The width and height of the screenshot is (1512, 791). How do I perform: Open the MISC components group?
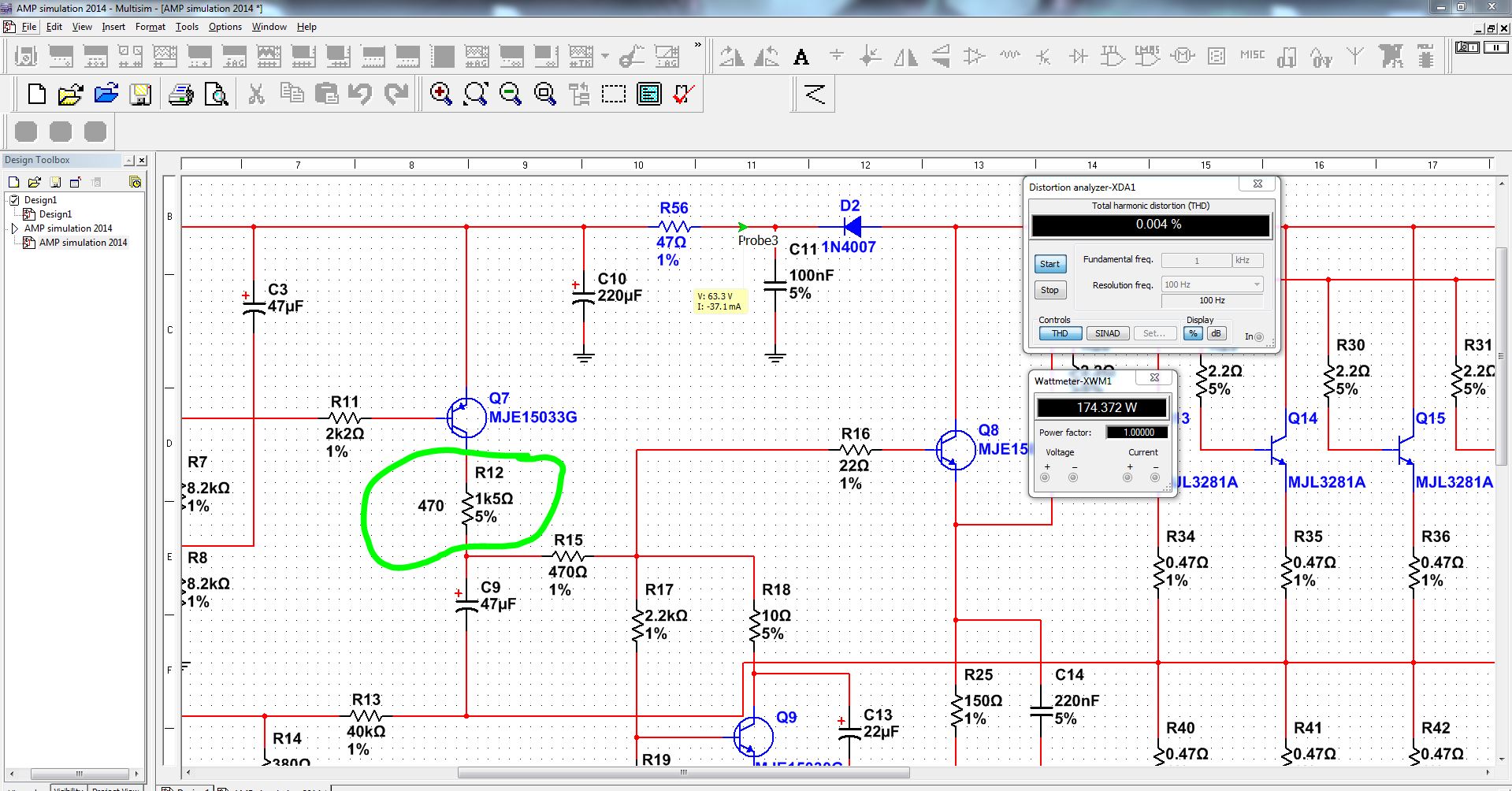pos(1252,55)
